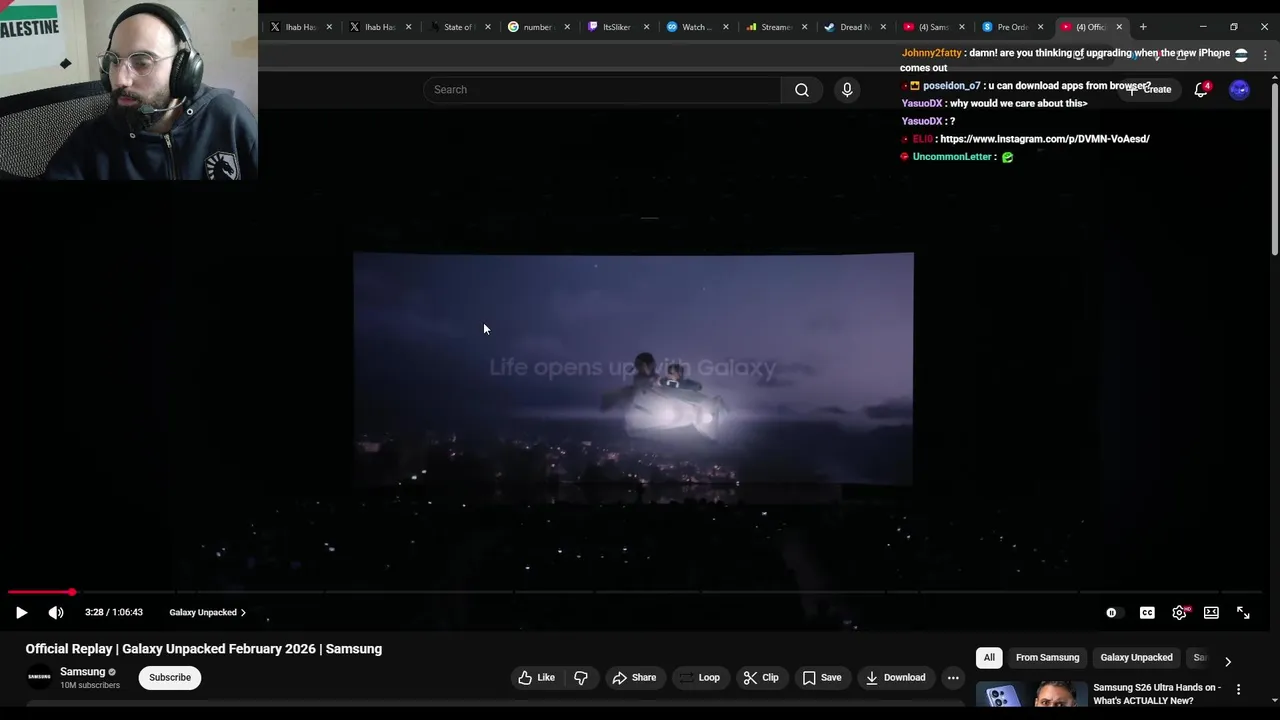Switch to theater mode
This screenshot has height=720, width=1280.
tap(1211, 612)
